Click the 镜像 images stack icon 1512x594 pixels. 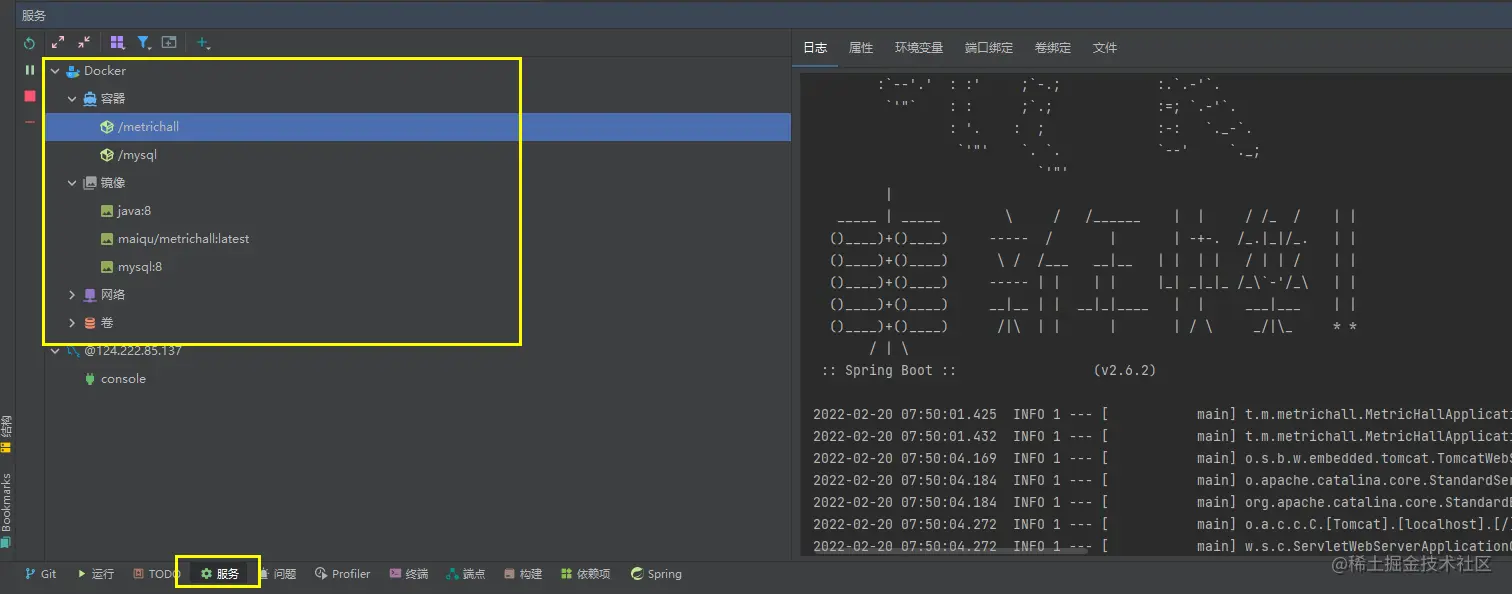90,183
